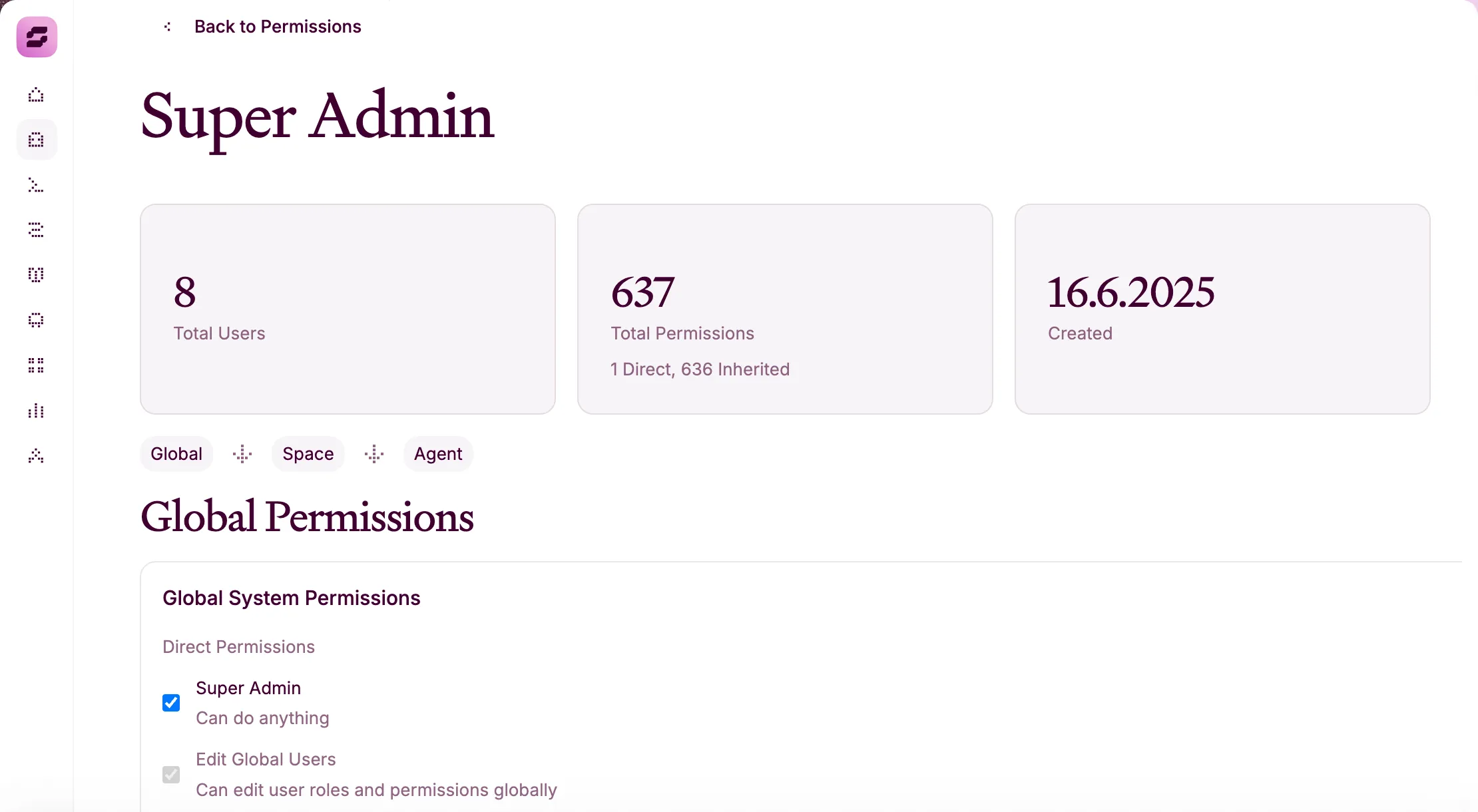Screen dimensions: 1478x812
Task: Toggle the Edit Global Users checkbox
Action: coord(171,775)
